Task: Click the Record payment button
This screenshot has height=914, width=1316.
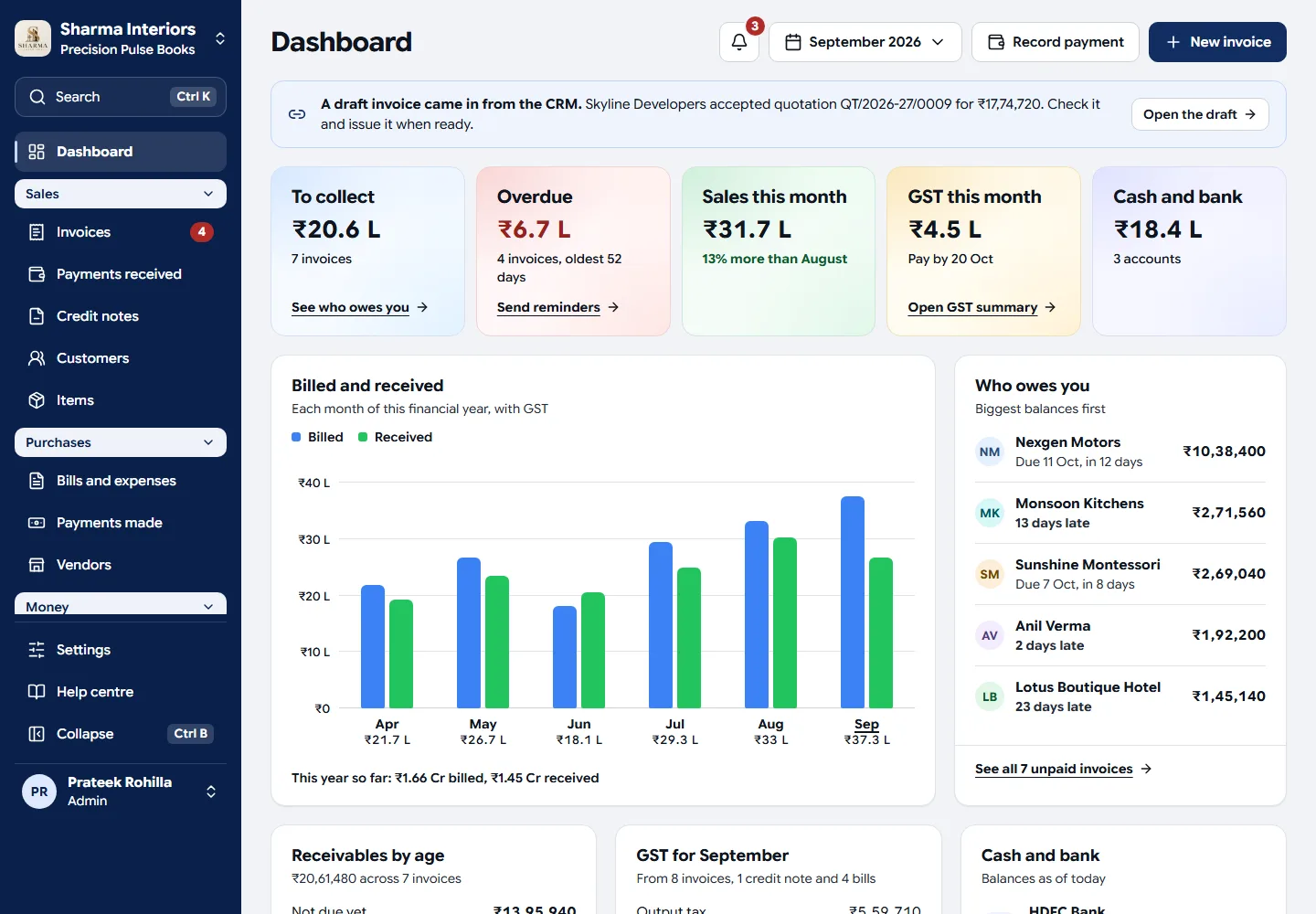Action: (1056, 42)
